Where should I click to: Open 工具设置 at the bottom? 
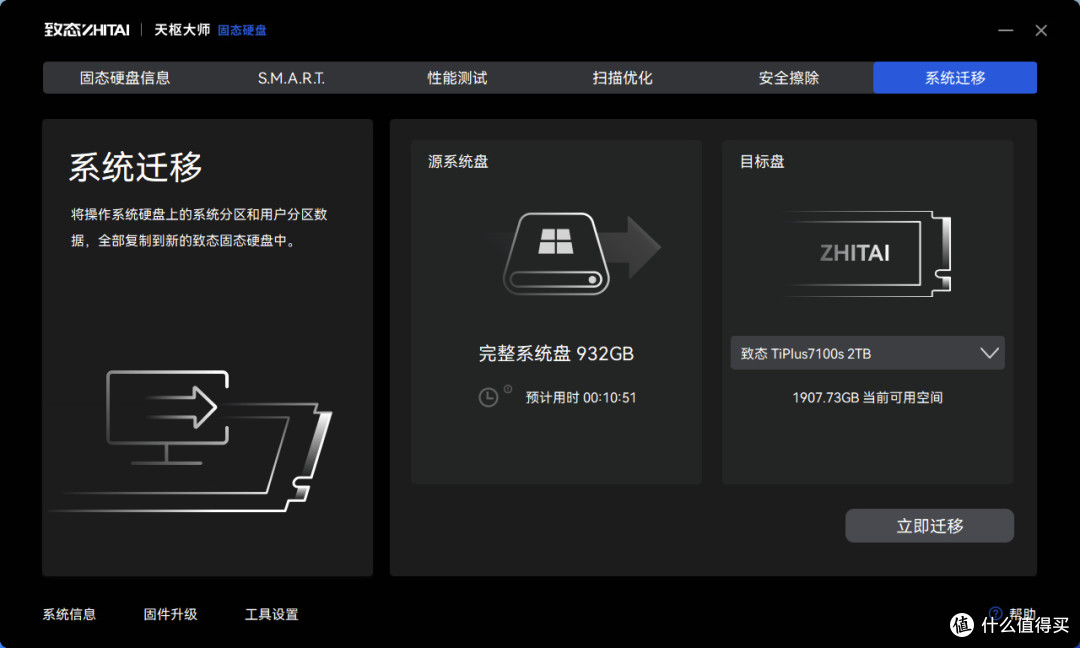[x=271, y=614]
